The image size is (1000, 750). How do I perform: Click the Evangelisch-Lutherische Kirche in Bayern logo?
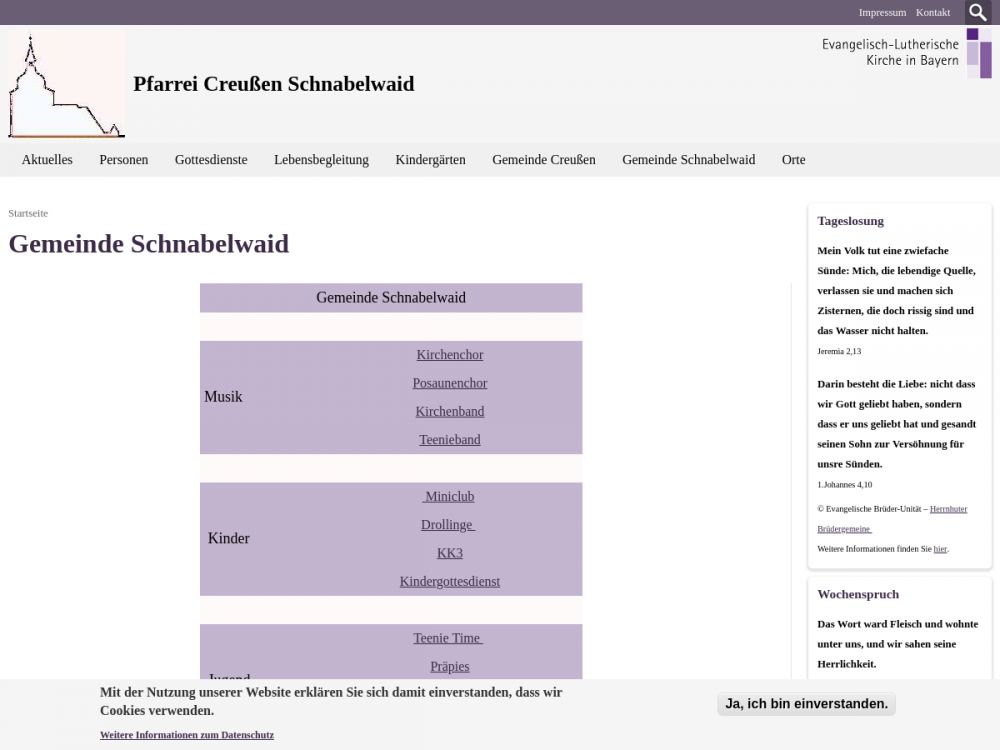[x=906, y=53]
